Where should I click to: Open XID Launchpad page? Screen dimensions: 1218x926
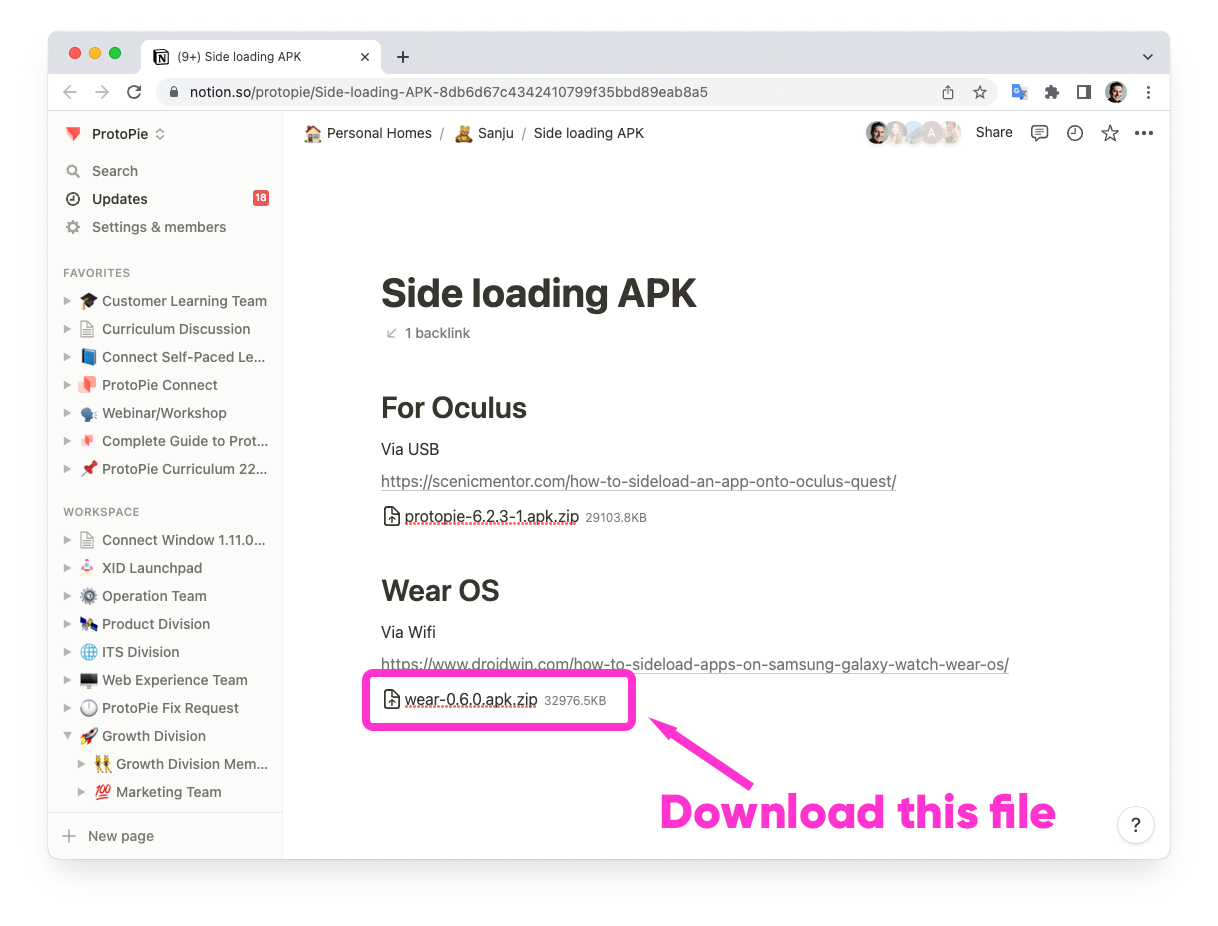(152, 568)
